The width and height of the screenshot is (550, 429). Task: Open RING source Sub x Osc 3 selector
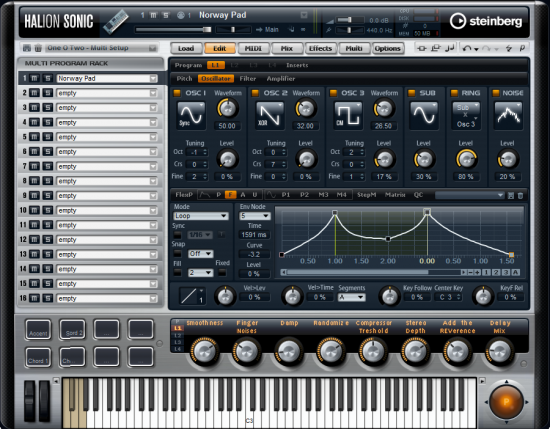(465, 116)
